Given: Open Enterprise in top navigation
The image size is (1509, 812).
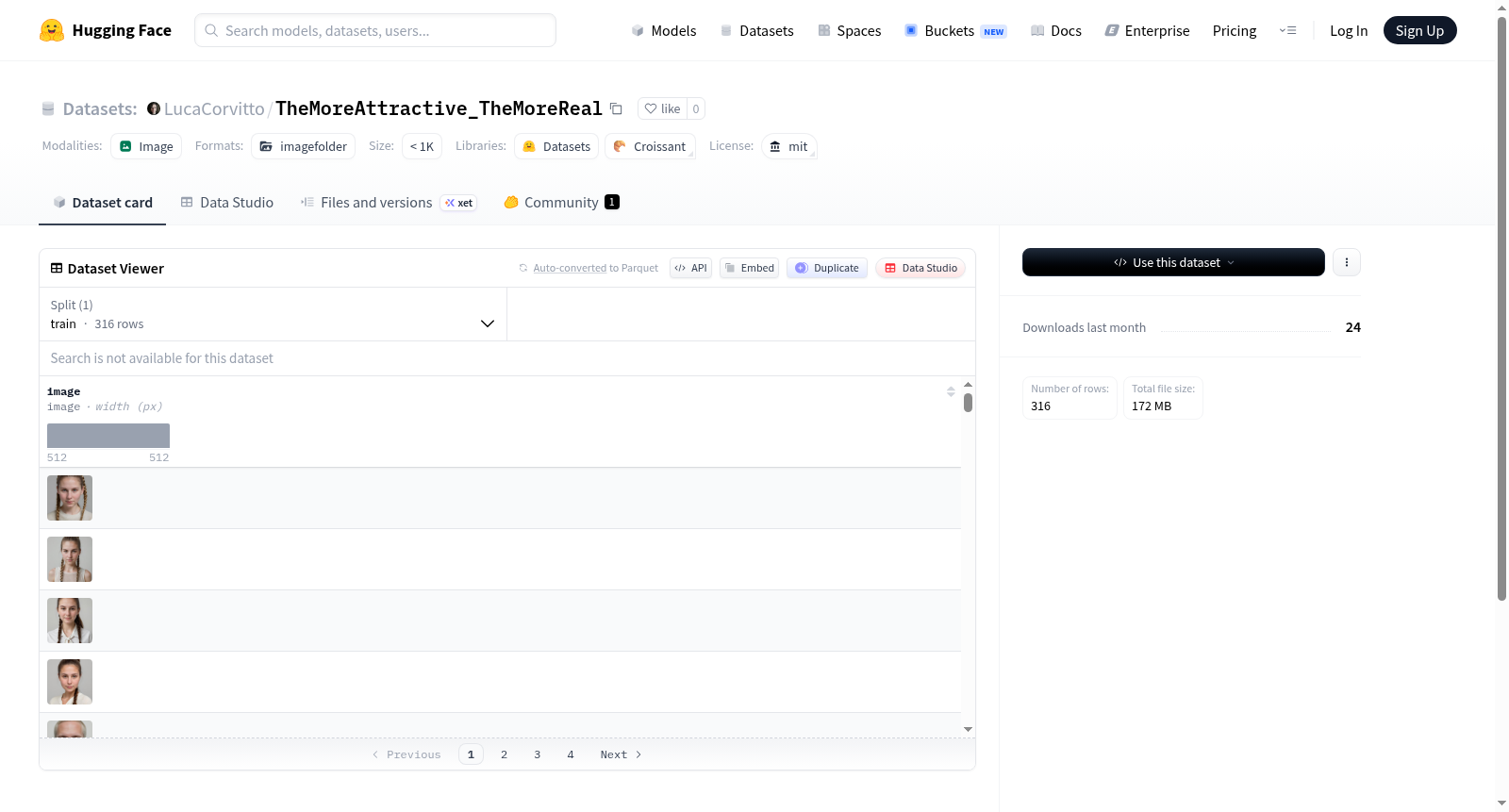Looking at the screenshot, I should pos(1147,30).
